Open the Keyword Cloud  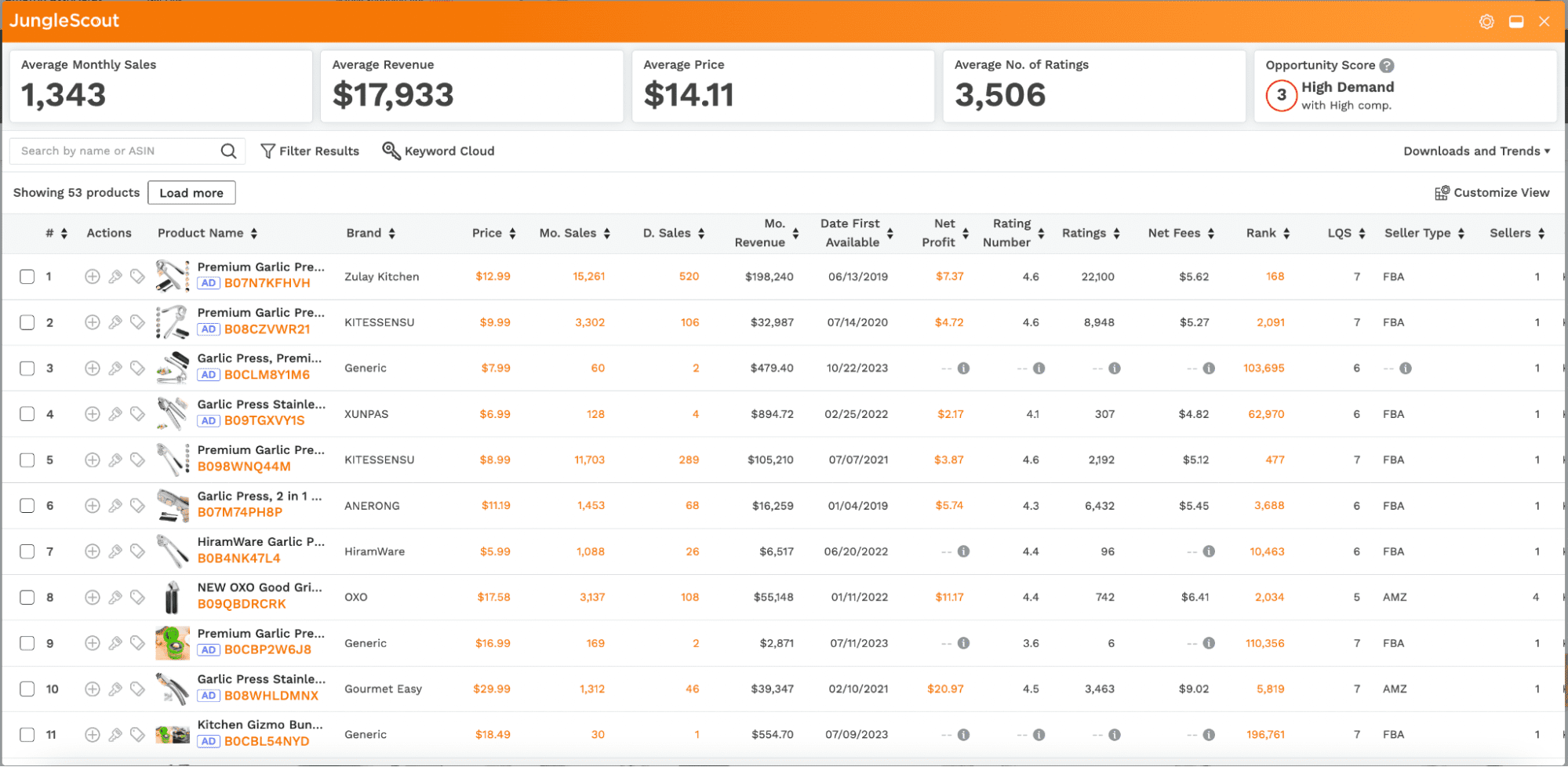pos(438,151)
